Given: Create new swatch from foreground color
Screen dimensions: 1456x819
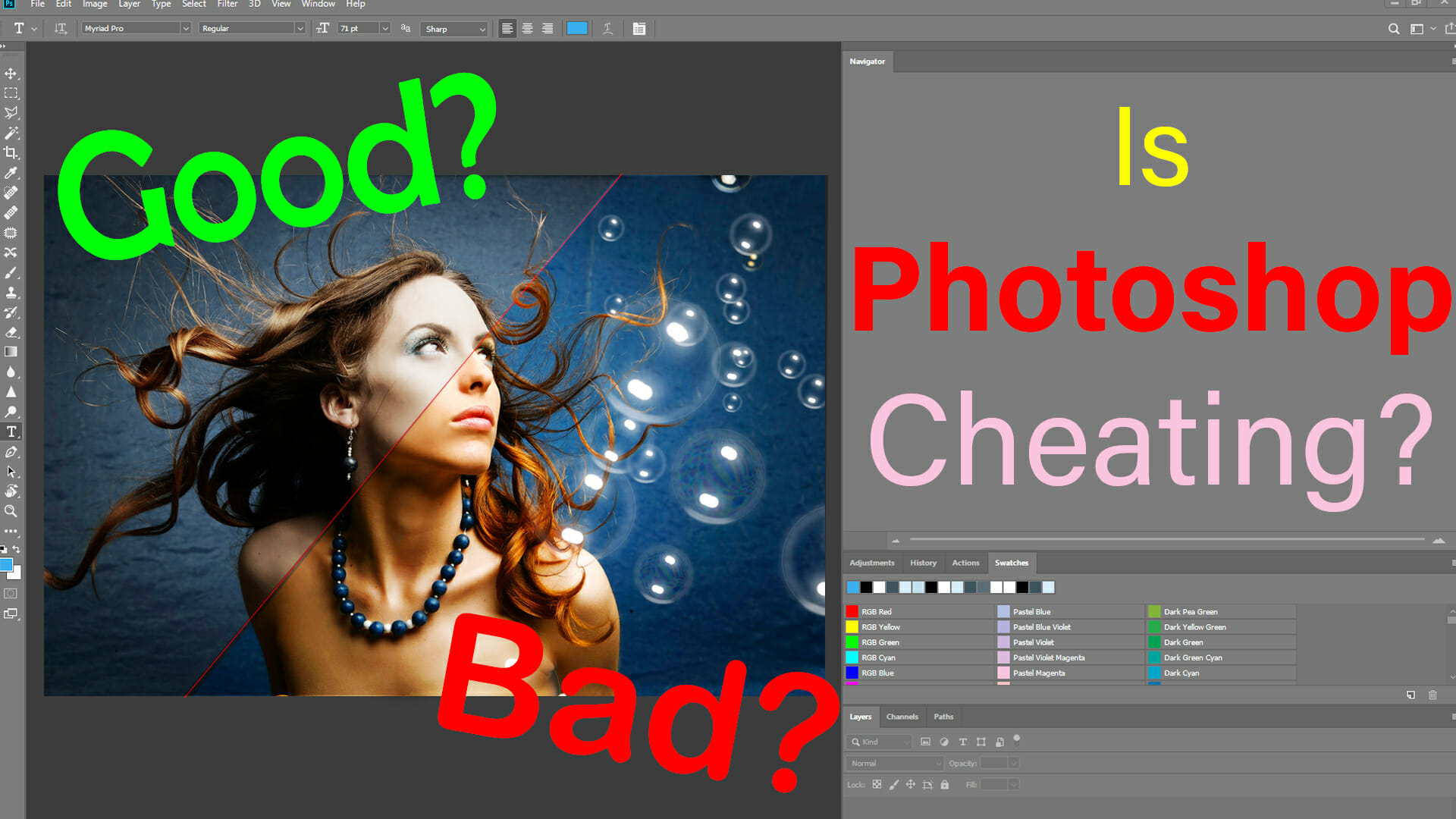Looking at the screenshot, I should [x=1410, y=695].
